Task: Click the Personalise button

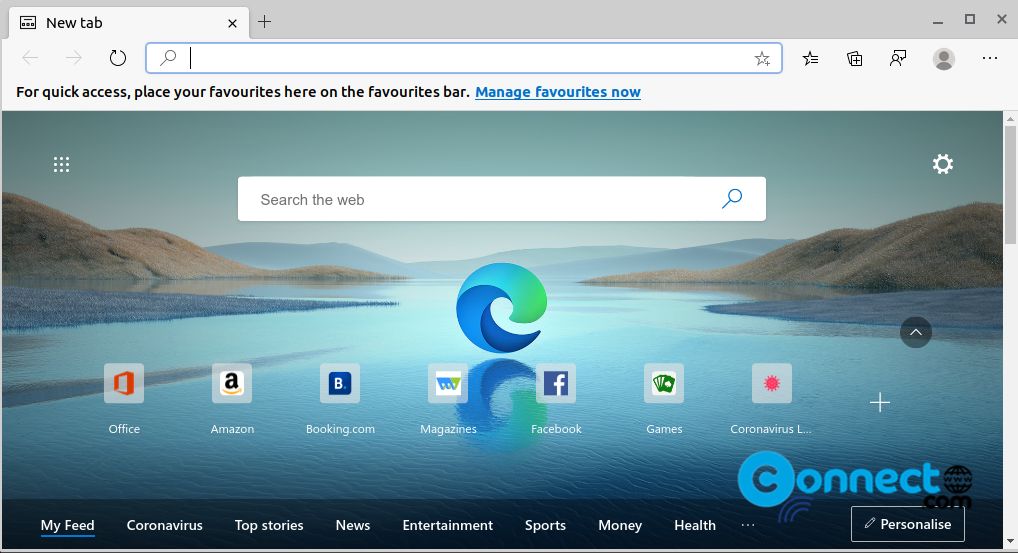Action: (x=908, y=524)
